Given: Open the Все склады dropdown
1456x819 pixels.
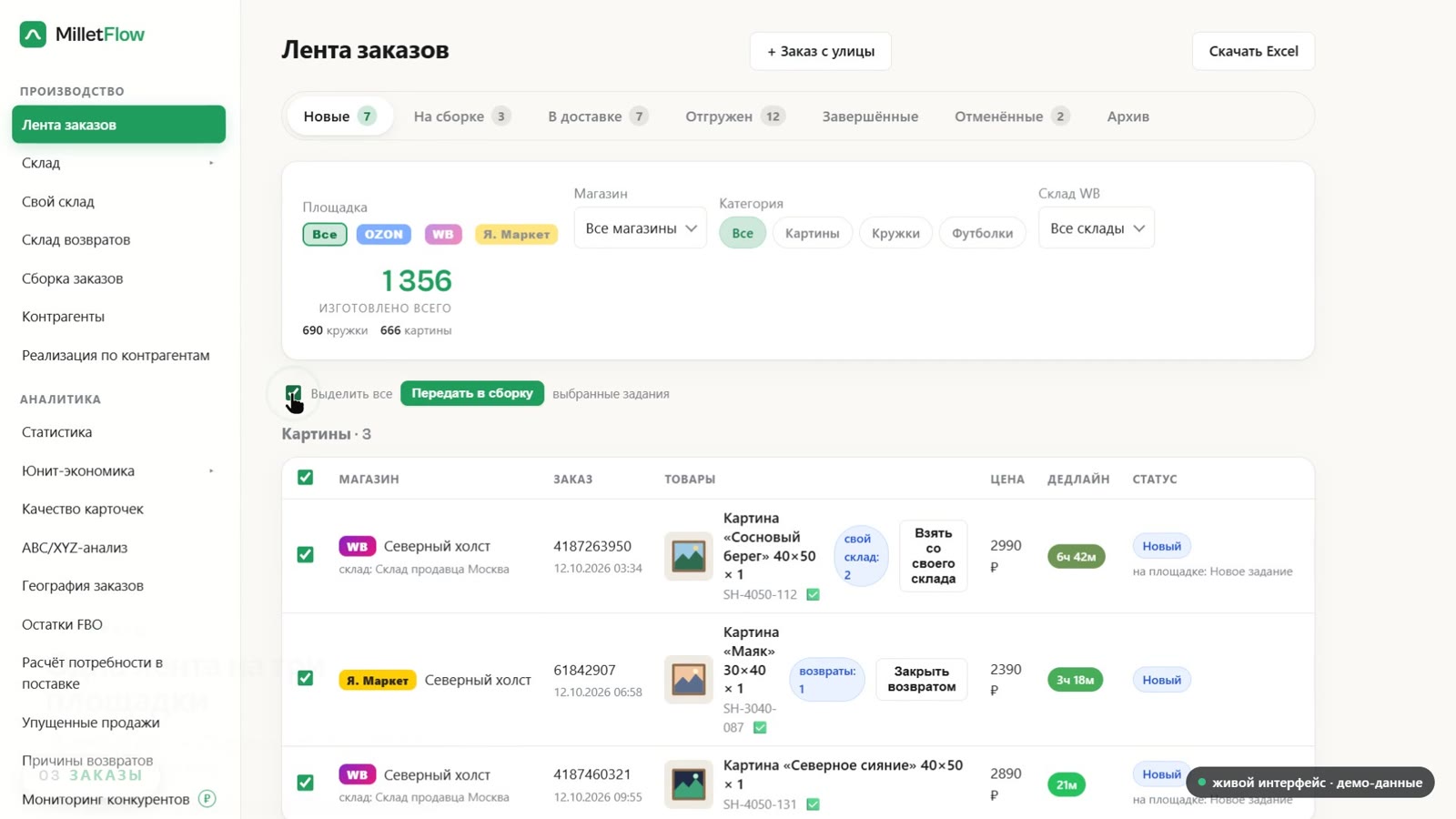Looking at the screenshot, I should click(1097, 228).
